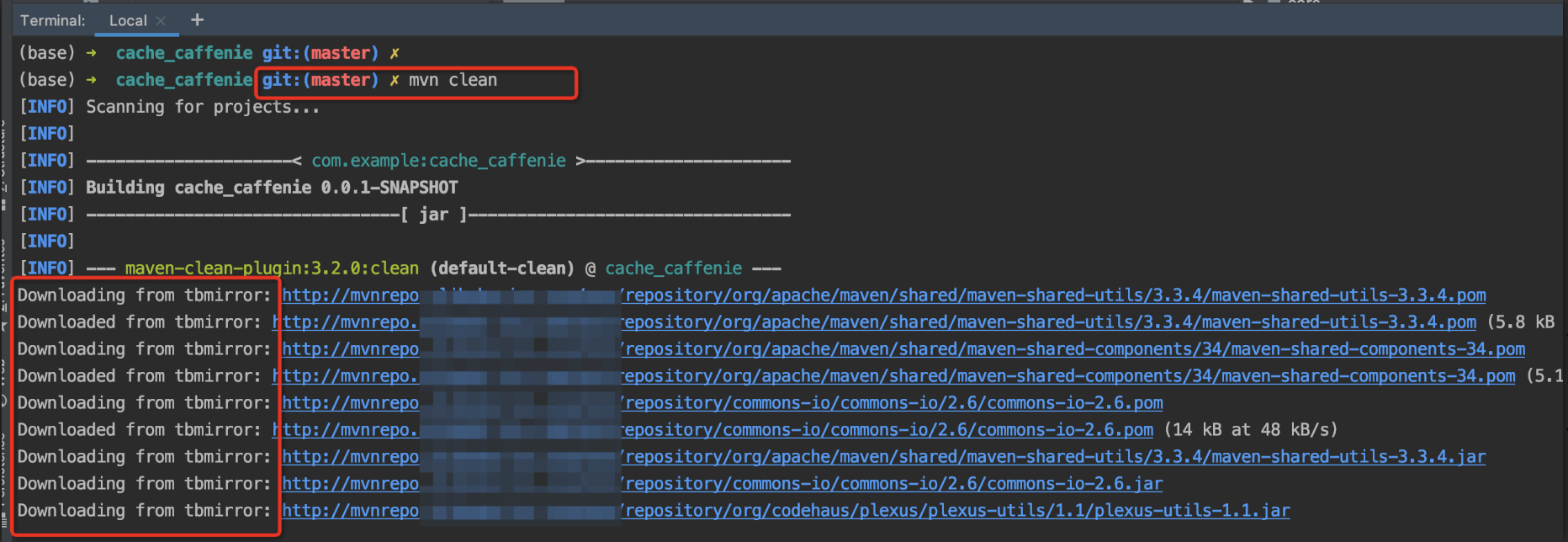This screenshot has height=542, width=1568.
Task: Open the link for plexus-utils-1.1.jar
Action: tap(786, 511)
